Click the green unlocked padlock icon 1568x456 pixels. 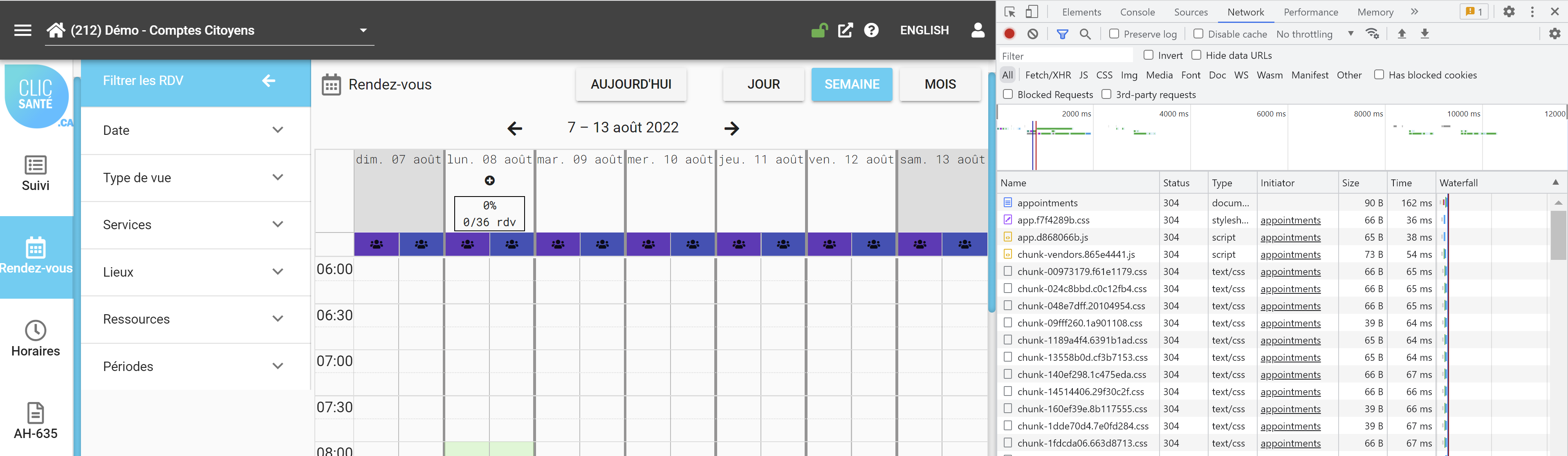(x=819, y=30)
